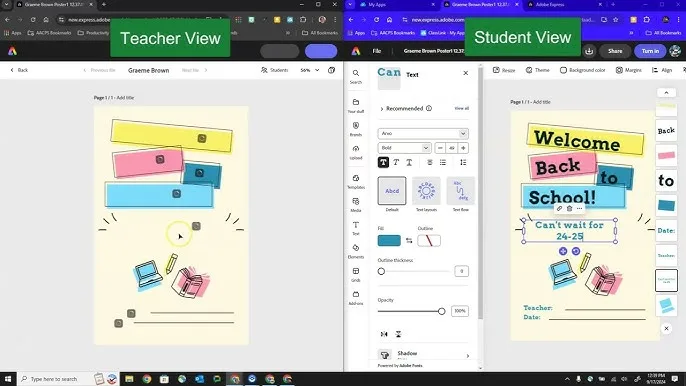
Task: Show info about Recommended fonts
Action: (x=429, y=108)
